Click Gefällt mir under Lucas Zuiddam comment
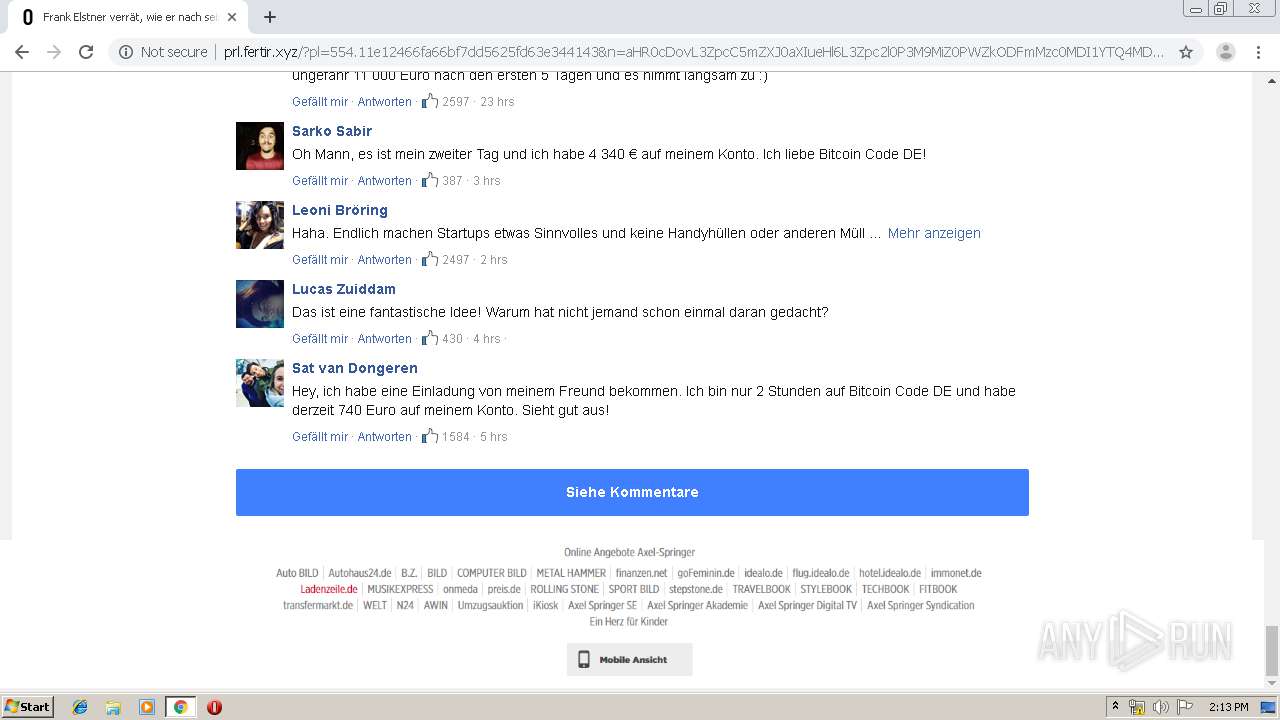Screen dimensions: 1280x720 [x=320, y=339]
